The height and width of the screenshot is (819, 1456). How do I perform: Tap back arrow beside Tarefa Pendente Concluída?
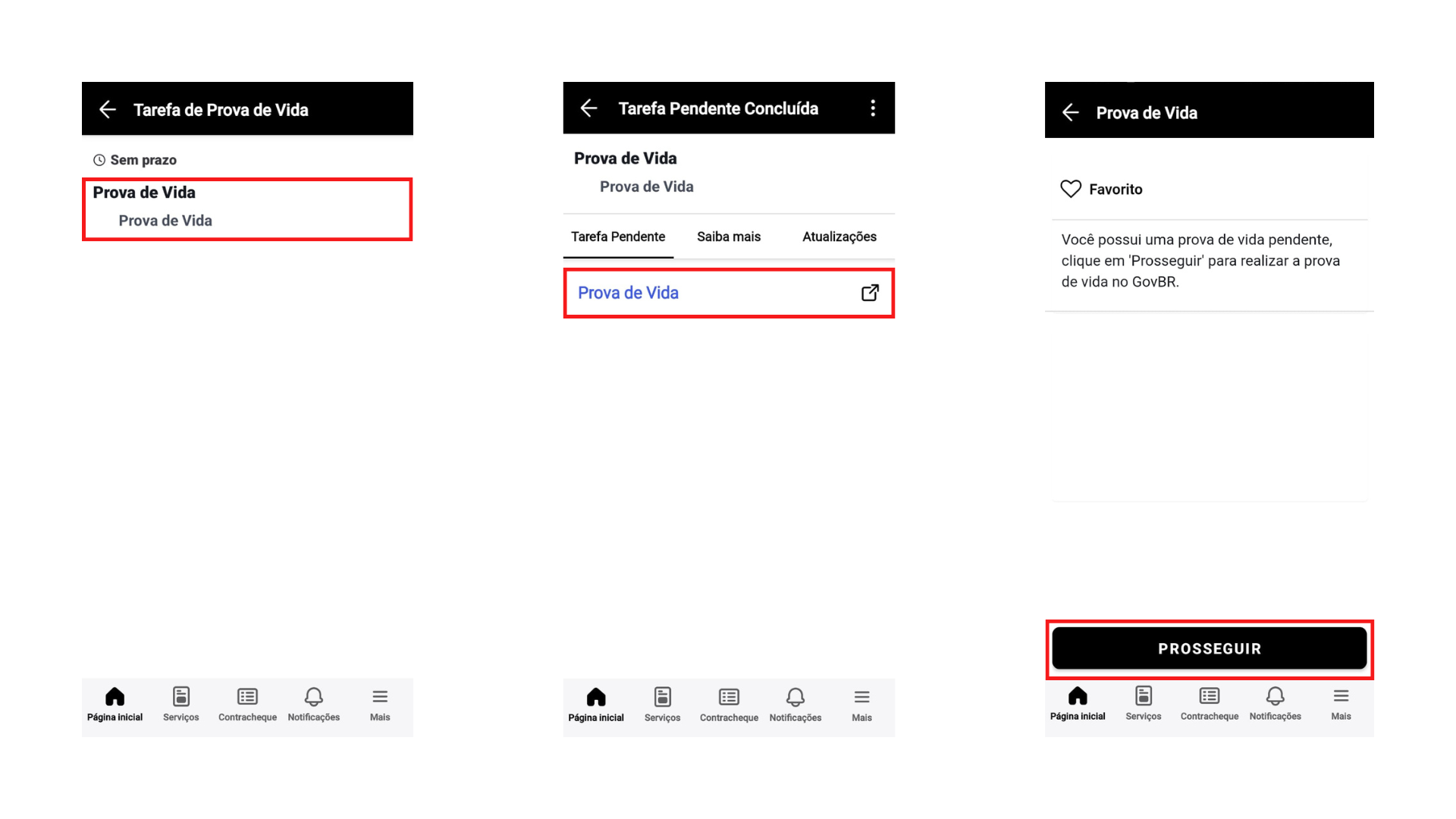pyautogui.click(x=588, y=108)
